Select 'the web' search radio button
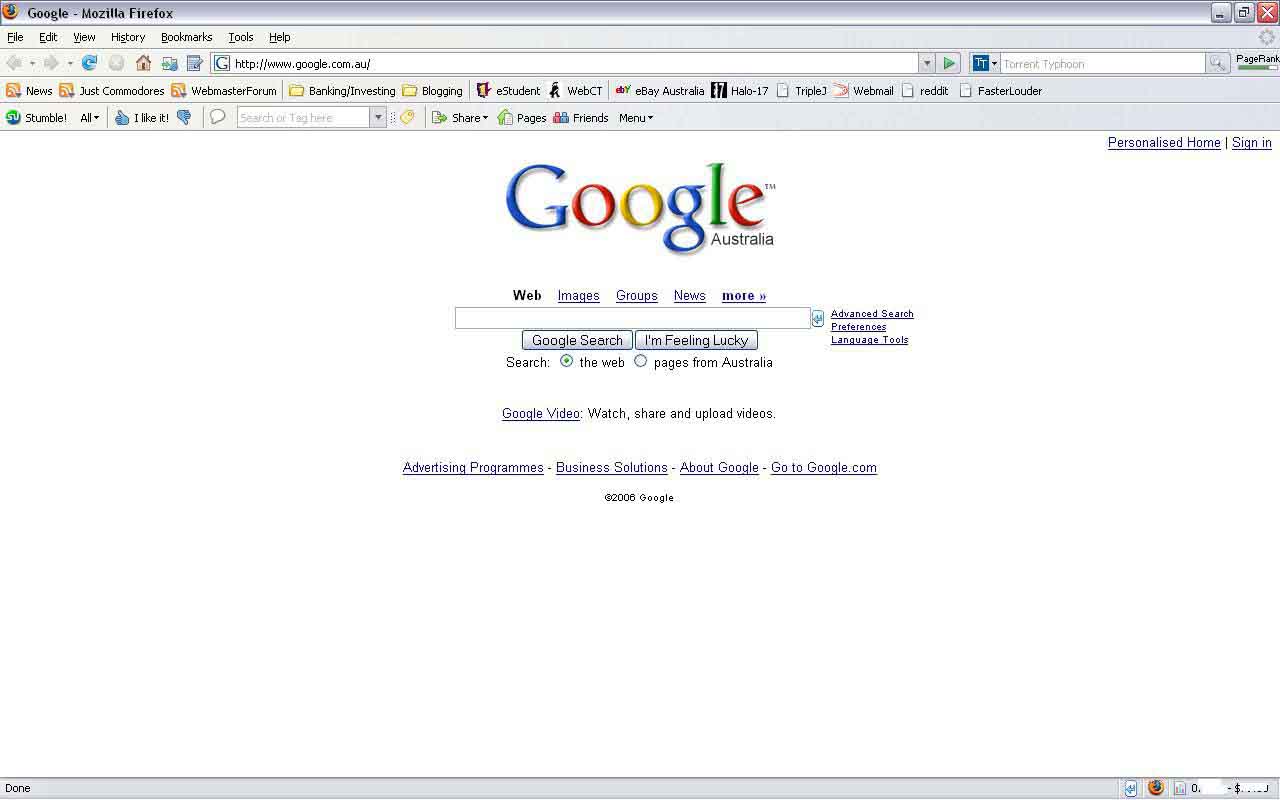Image resolution: width=1280 pixels, height=800 pixels. pos(567,361)
